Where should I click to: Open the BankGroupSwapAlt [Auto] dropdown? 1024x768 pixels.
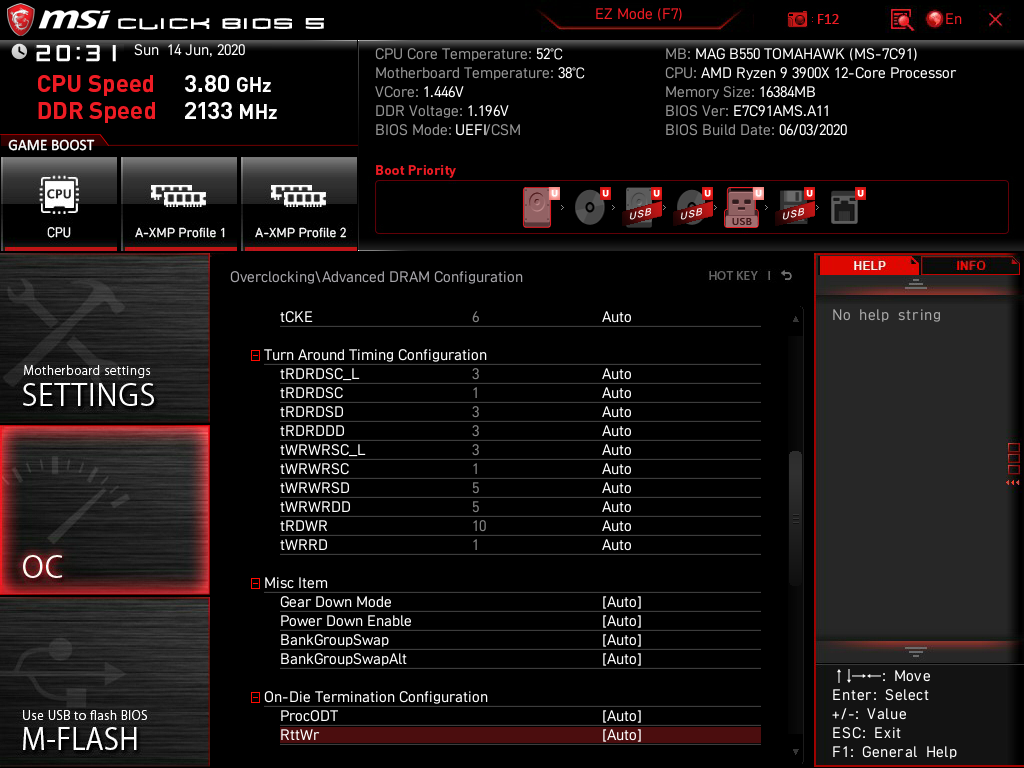tap(622, 659)
